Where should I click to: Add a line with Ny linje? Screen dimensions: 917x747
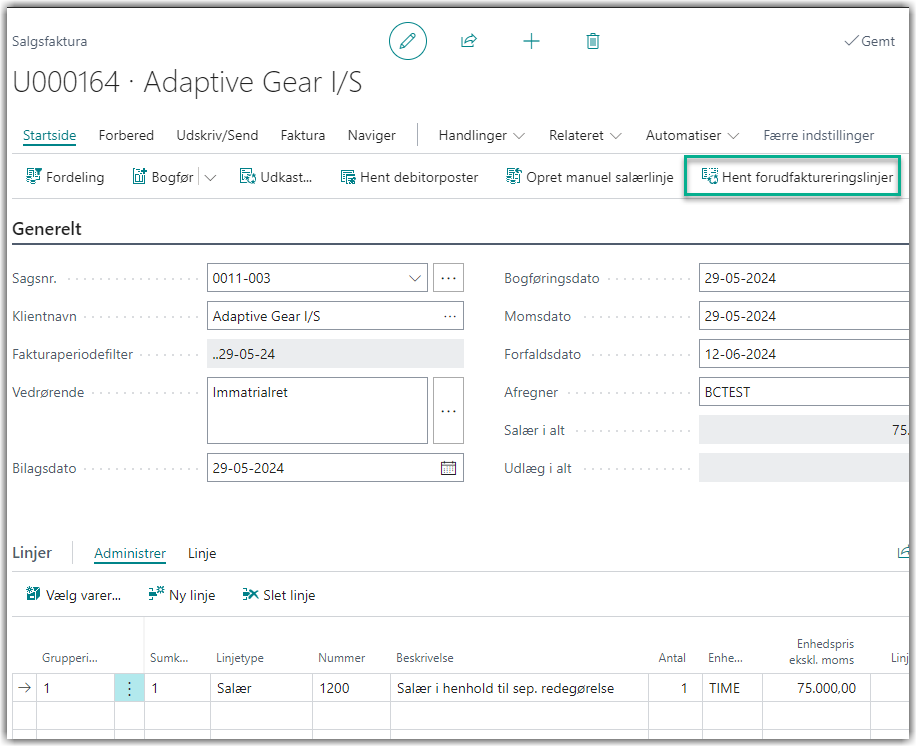click(x=182, y=595)
